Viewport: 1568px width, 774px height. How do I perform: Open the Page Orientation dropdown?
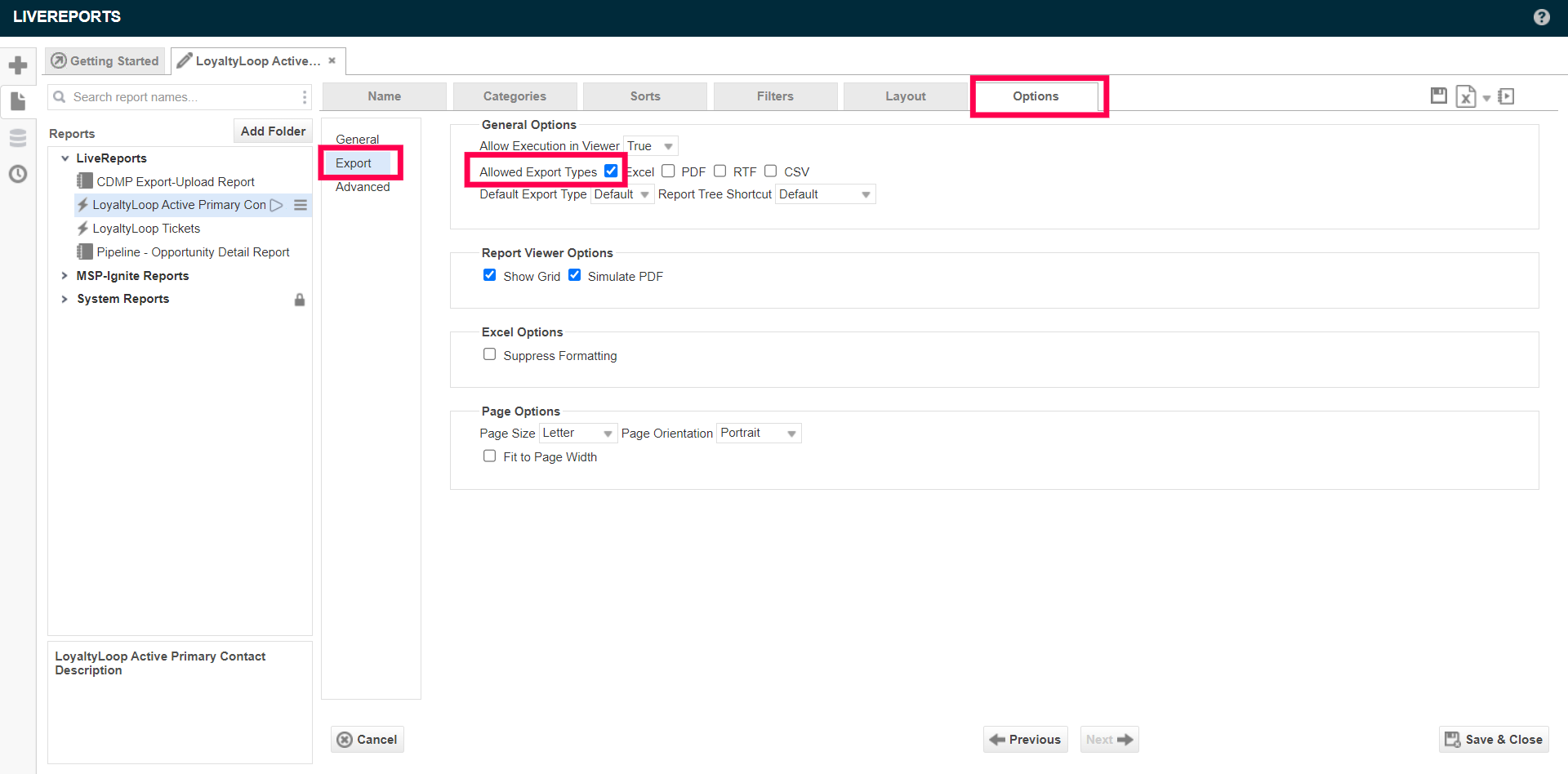click(759, 433)
